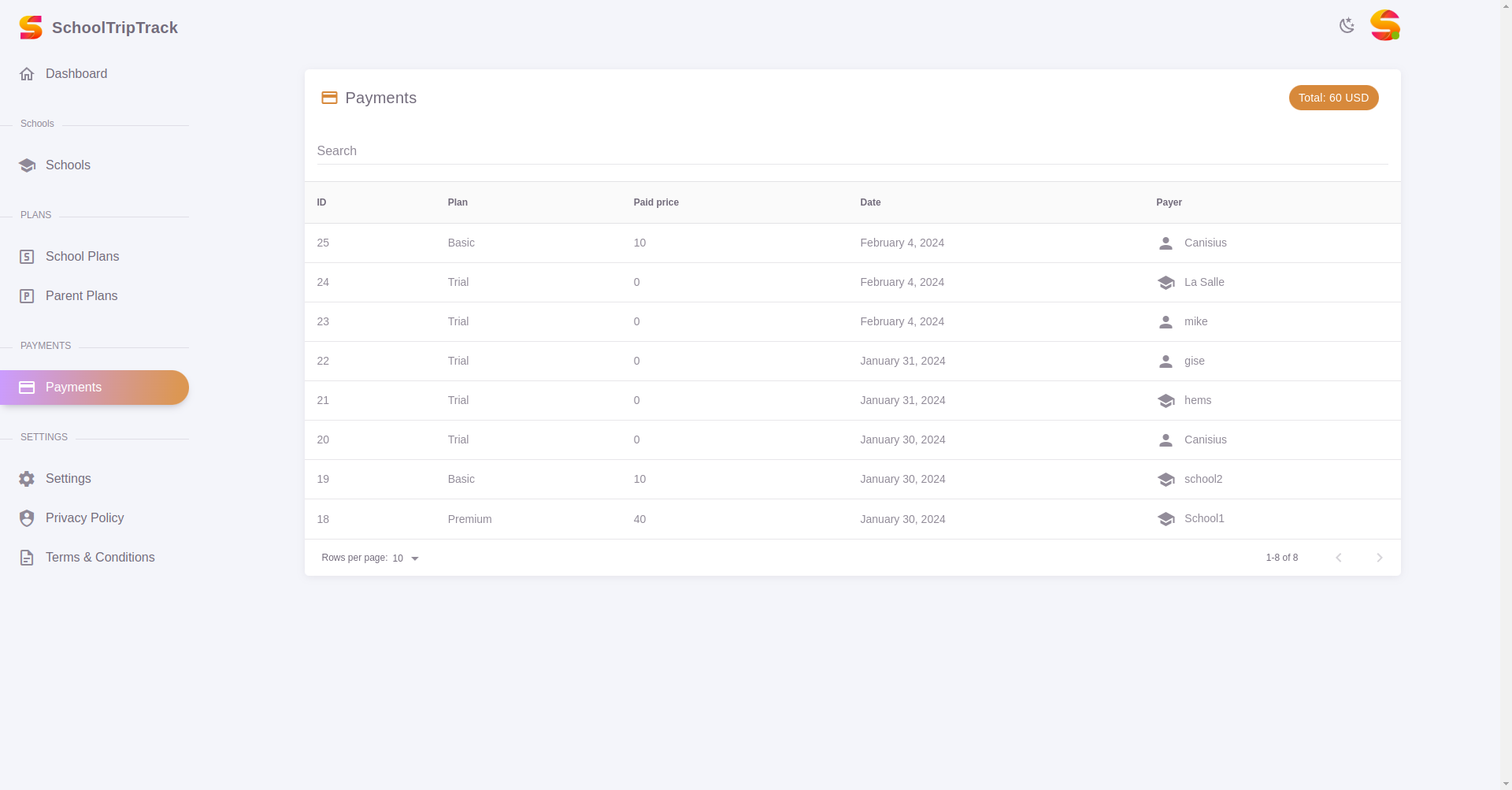Click the SchoolTripTrack logo icon

pyautogui.click(x=31, y=28)
